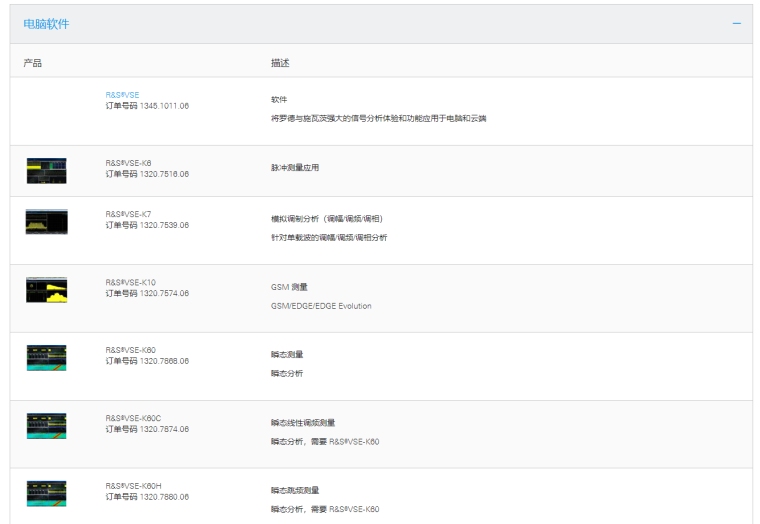
Task: Click the GSM 测量 description heading
Action: pos(288,287)
